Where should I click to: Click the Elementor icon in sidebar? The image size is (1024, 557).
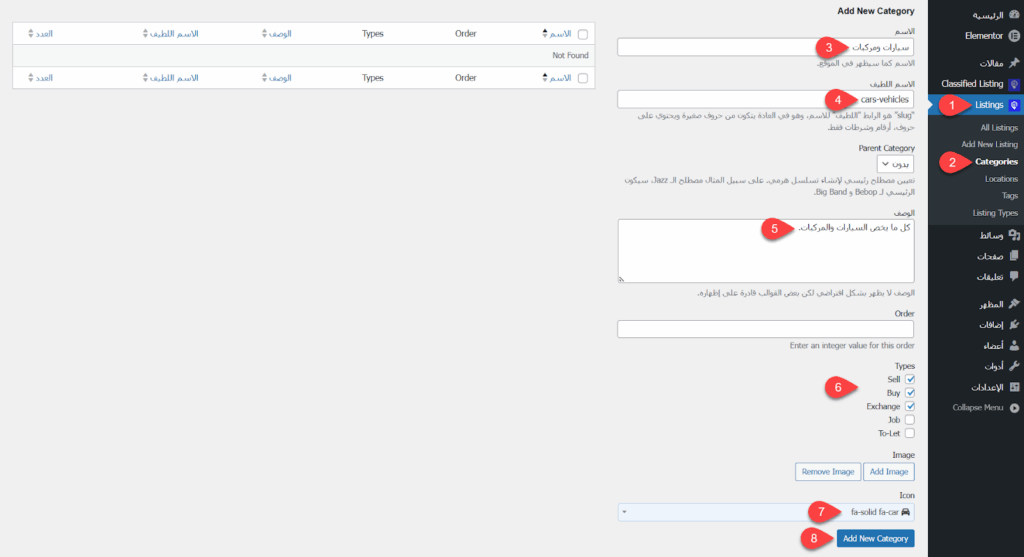pos(1014,36)
